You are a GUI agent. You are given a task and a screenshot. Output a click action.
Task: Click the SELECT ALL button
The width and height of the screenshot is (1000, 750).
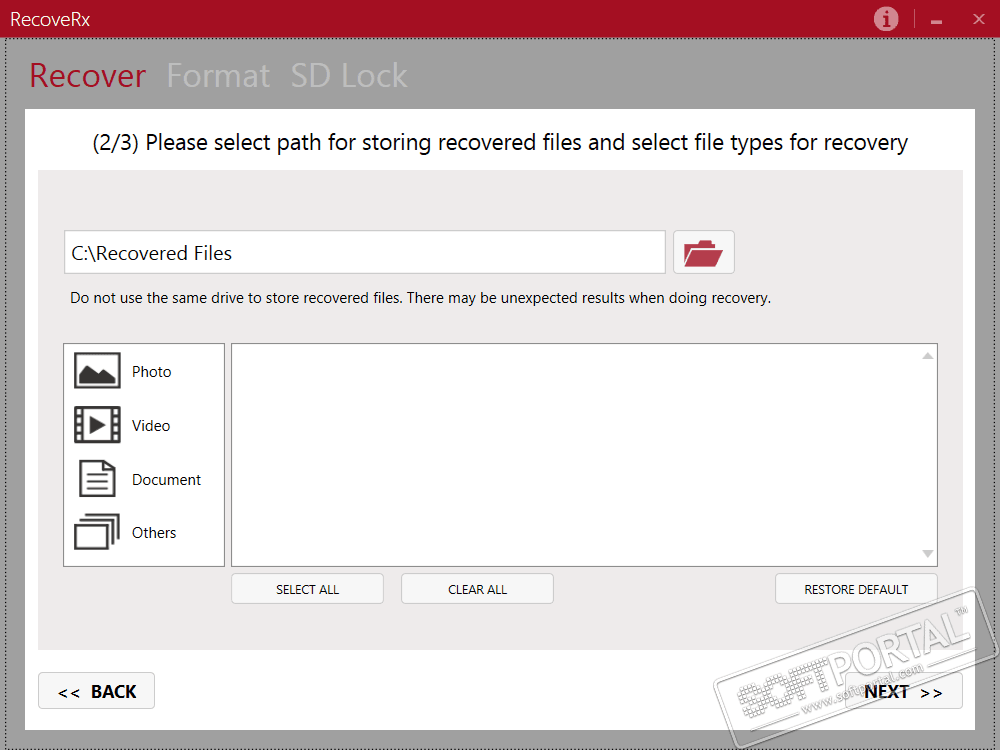coord(307,589)
